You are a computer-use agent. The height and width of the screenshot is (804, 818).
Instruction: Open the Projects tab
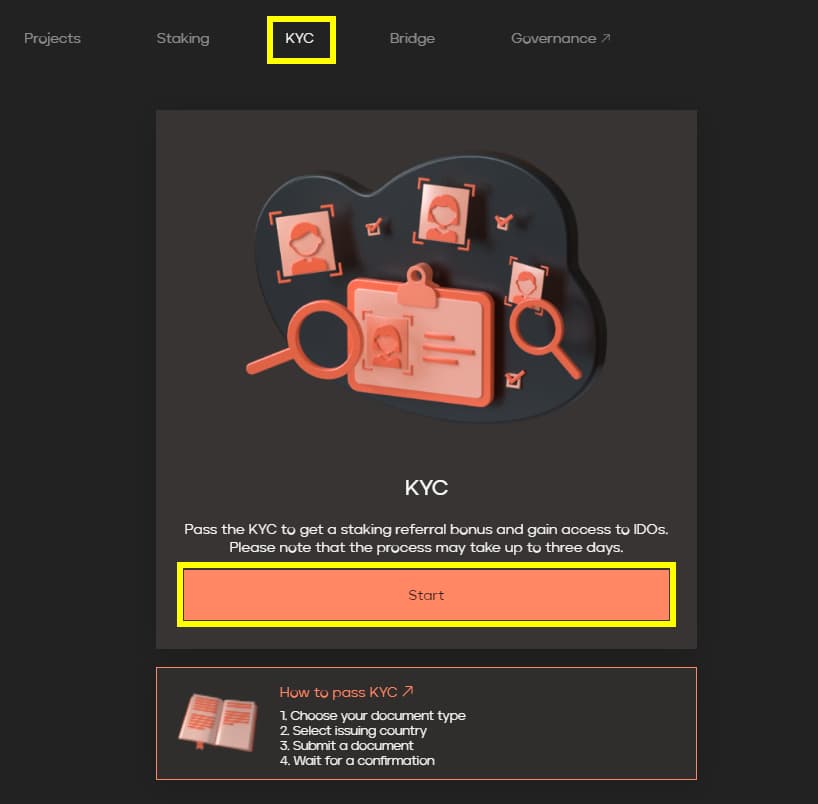click(x=52, y=39)
